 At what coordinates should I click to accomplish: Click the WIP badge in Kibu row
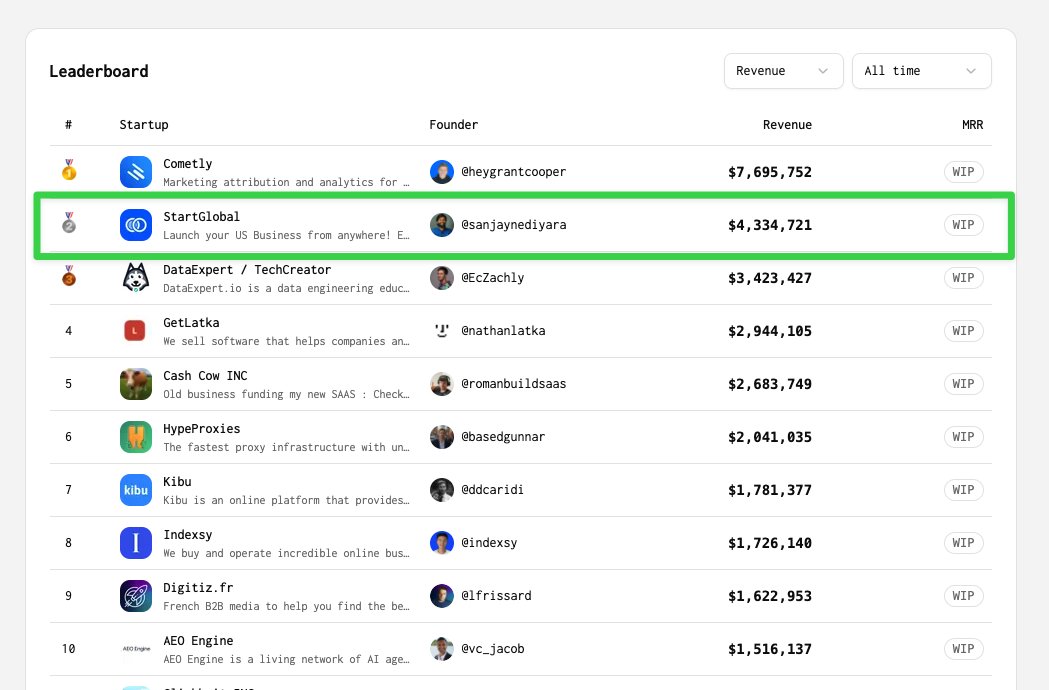point(963,490)
